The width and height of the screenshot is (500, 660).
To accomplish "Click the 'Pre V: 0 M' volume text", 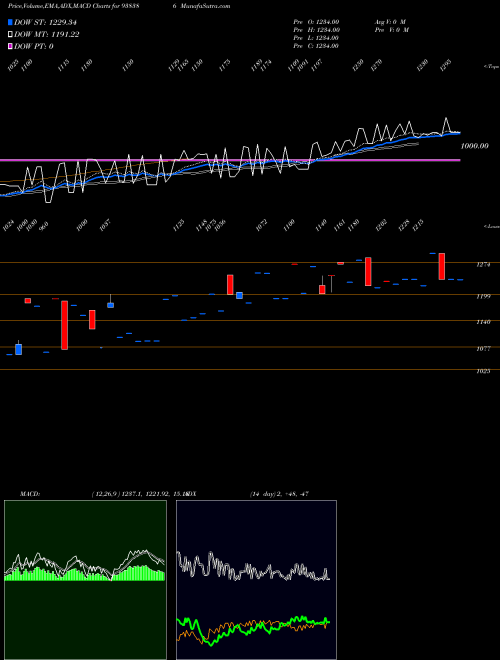I will (x=392, y=30).
